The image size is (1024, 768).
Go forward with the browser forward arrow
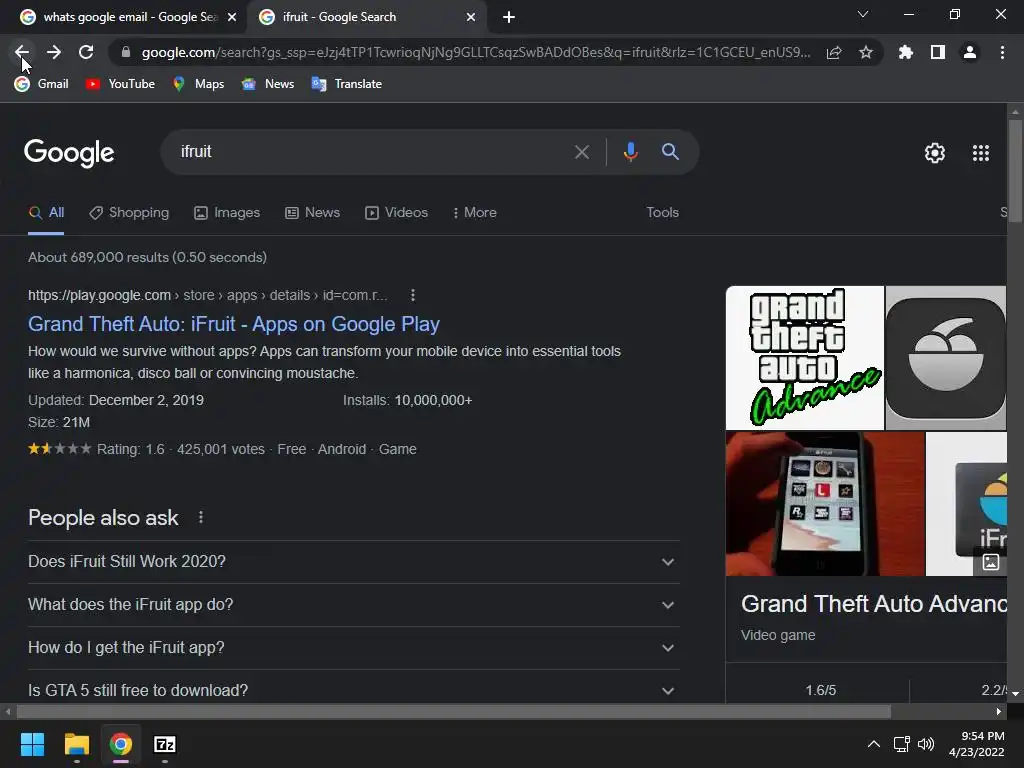54,52
